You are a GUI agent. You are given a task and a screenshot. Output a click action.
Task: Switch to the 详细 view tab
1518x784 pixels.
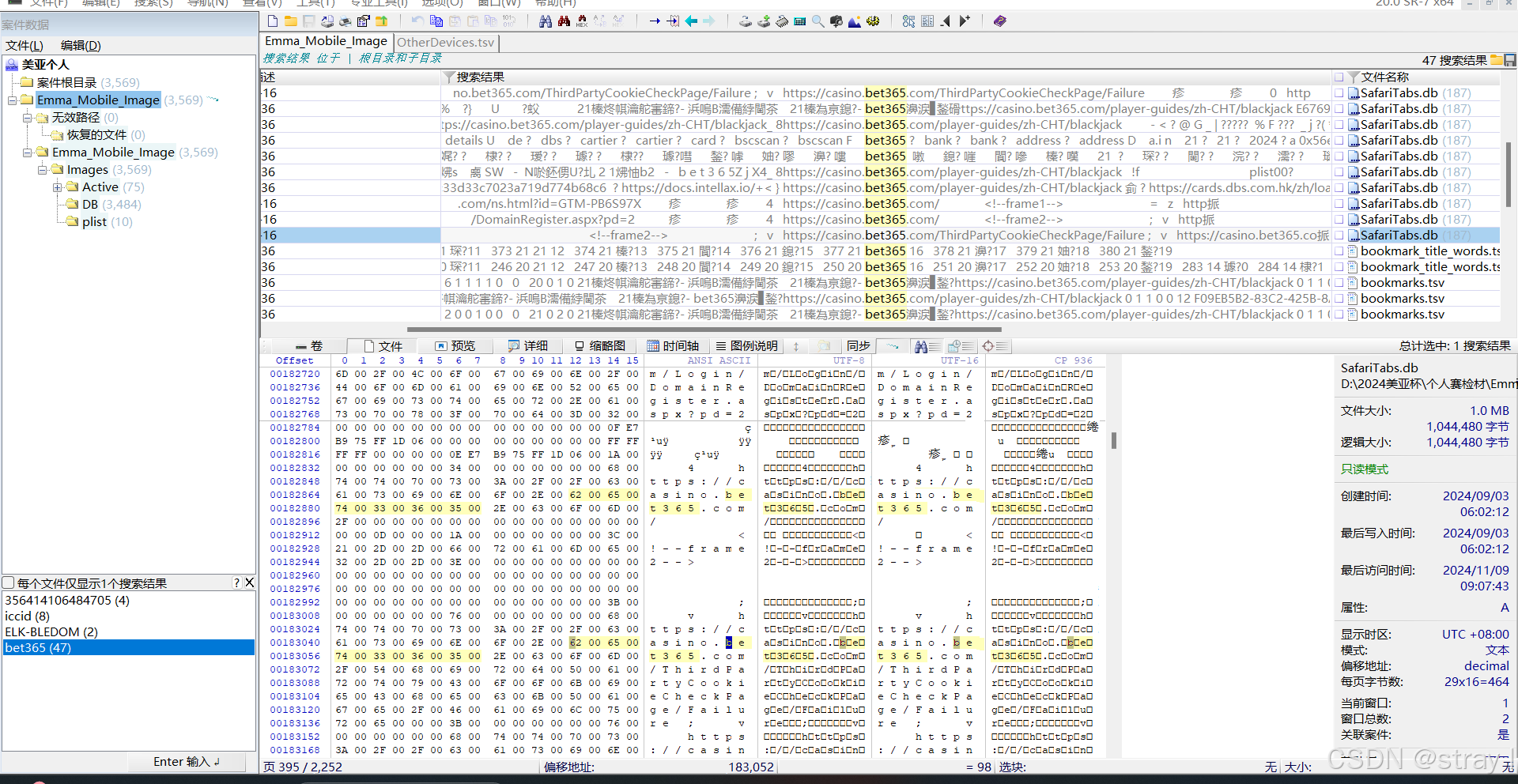(528, 346)
